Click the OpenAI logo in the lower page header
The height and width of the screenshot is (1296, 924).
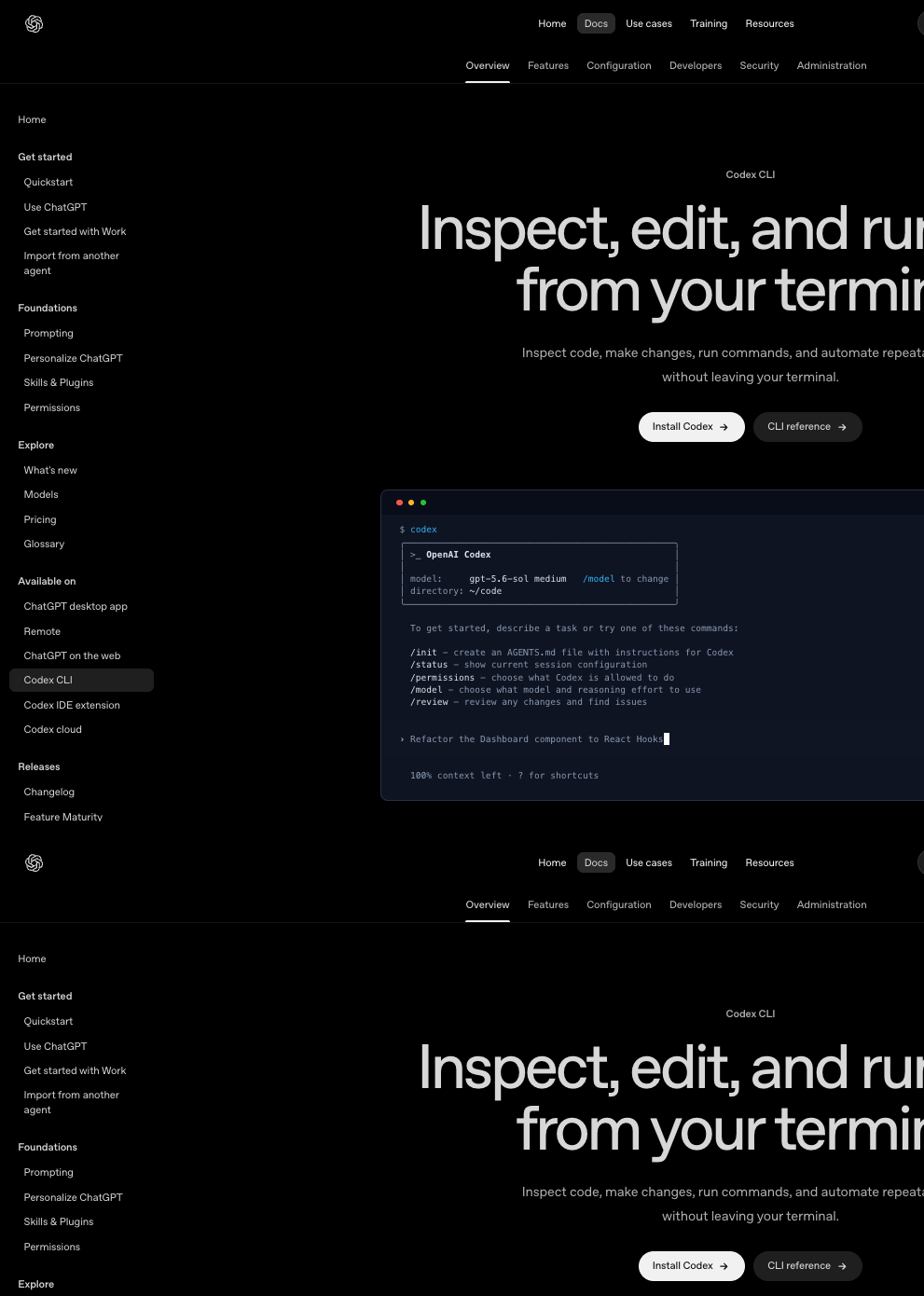point(34,863)
